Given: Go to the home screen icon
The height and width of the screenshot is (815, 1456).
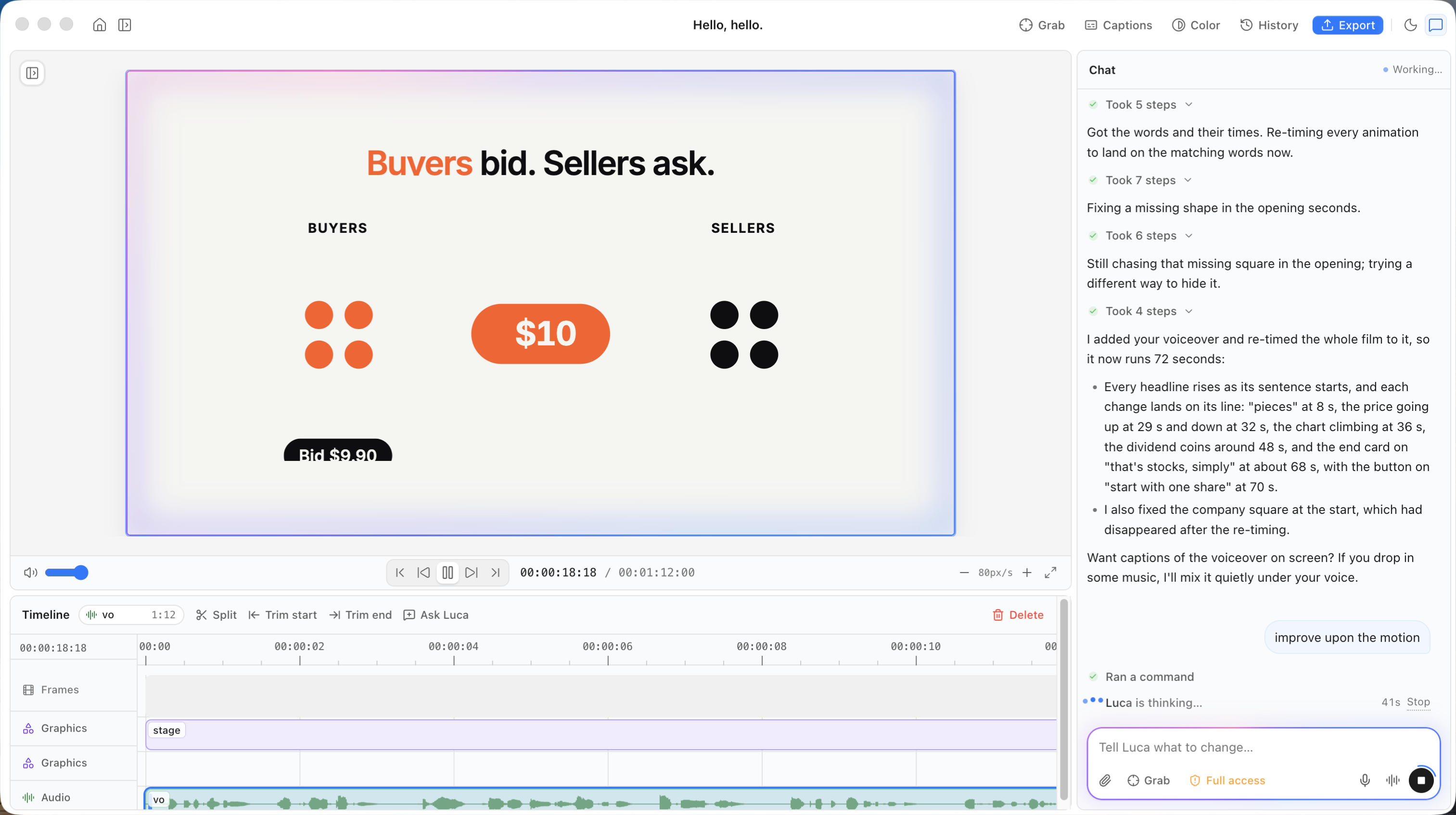Looking at the screenshot, I should pos(100,25).
